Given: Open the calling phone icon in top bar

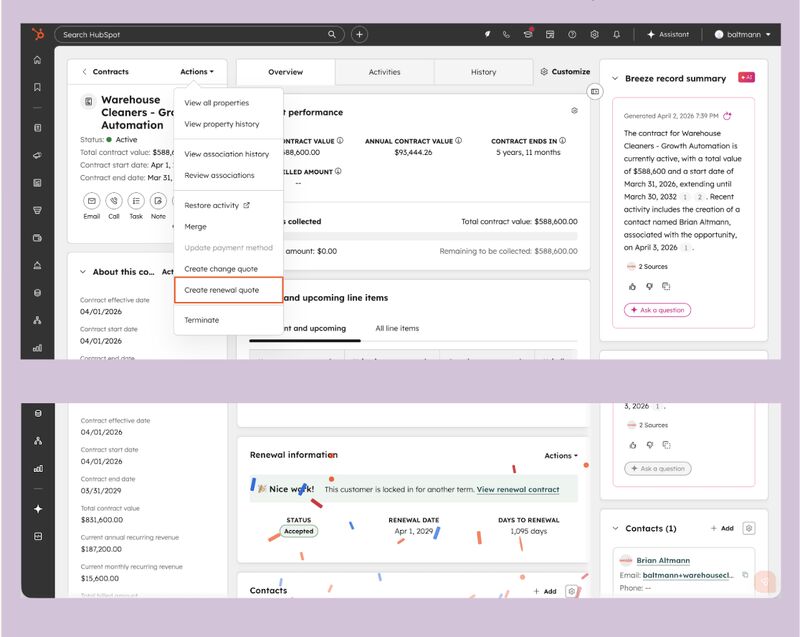Looking at the screenshot, I should tap(506, 34).
